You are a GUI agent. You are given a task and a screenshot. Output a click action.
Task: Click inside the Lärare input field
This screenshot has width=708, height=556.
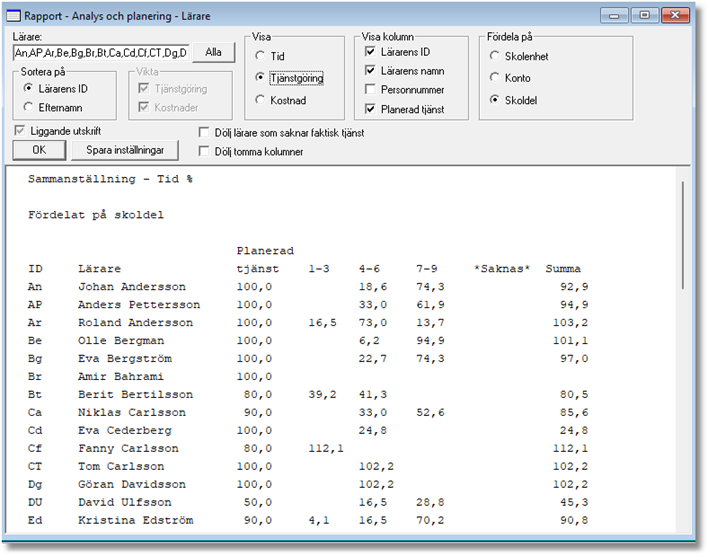coord(100,52)
